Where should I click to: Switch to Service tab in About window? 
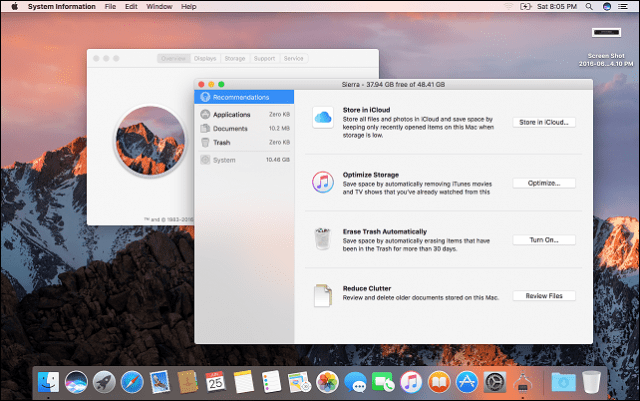click(293, 58)
